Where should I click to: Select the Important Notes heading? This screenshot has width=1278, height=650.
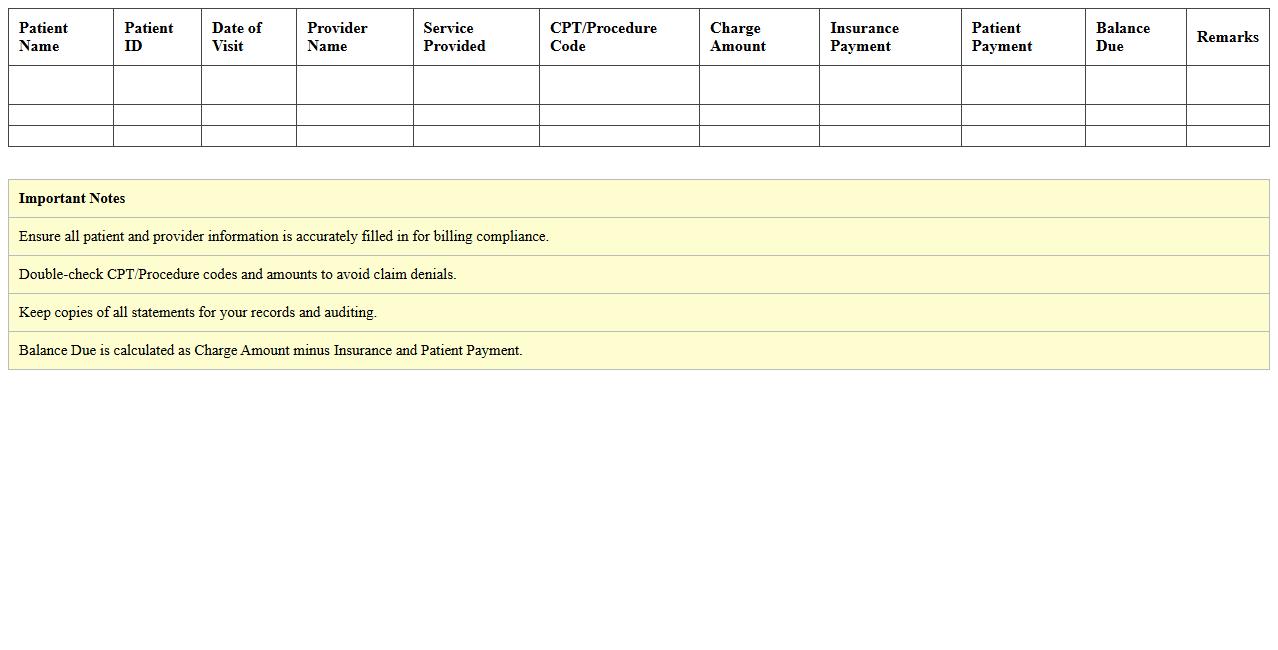(71, 198)
